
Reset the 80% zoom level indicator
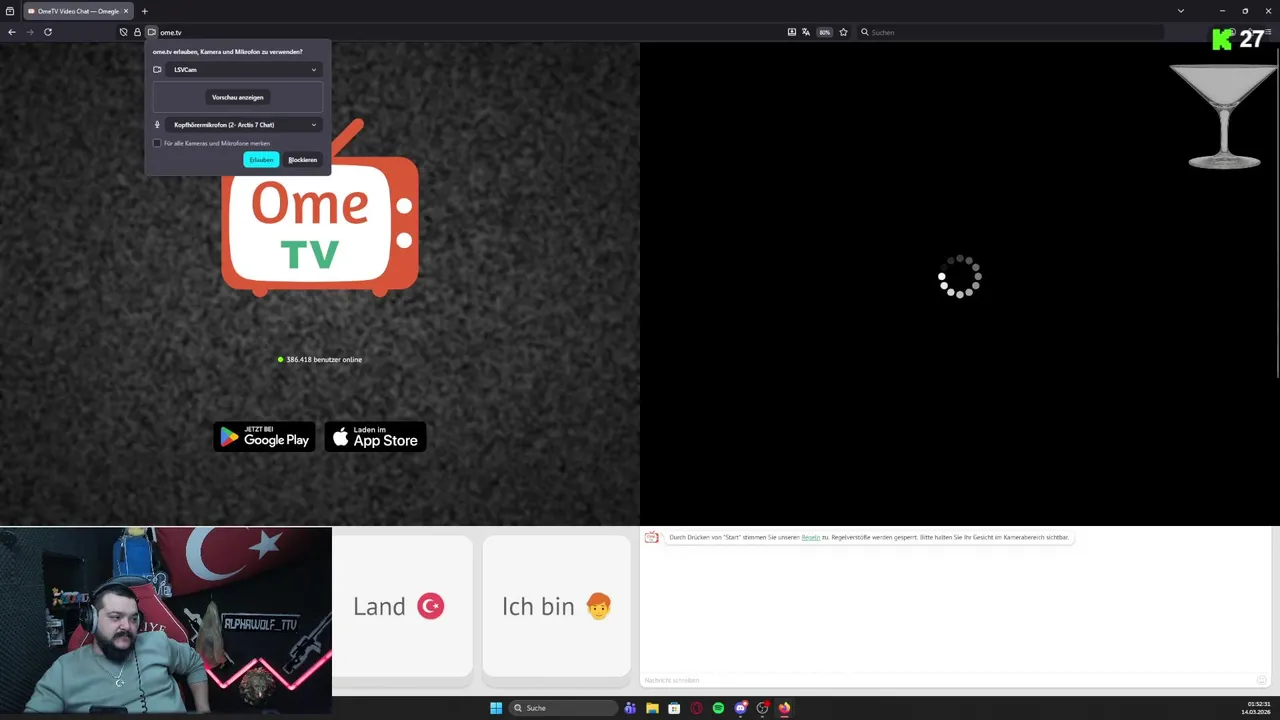[x=825, y=32]
